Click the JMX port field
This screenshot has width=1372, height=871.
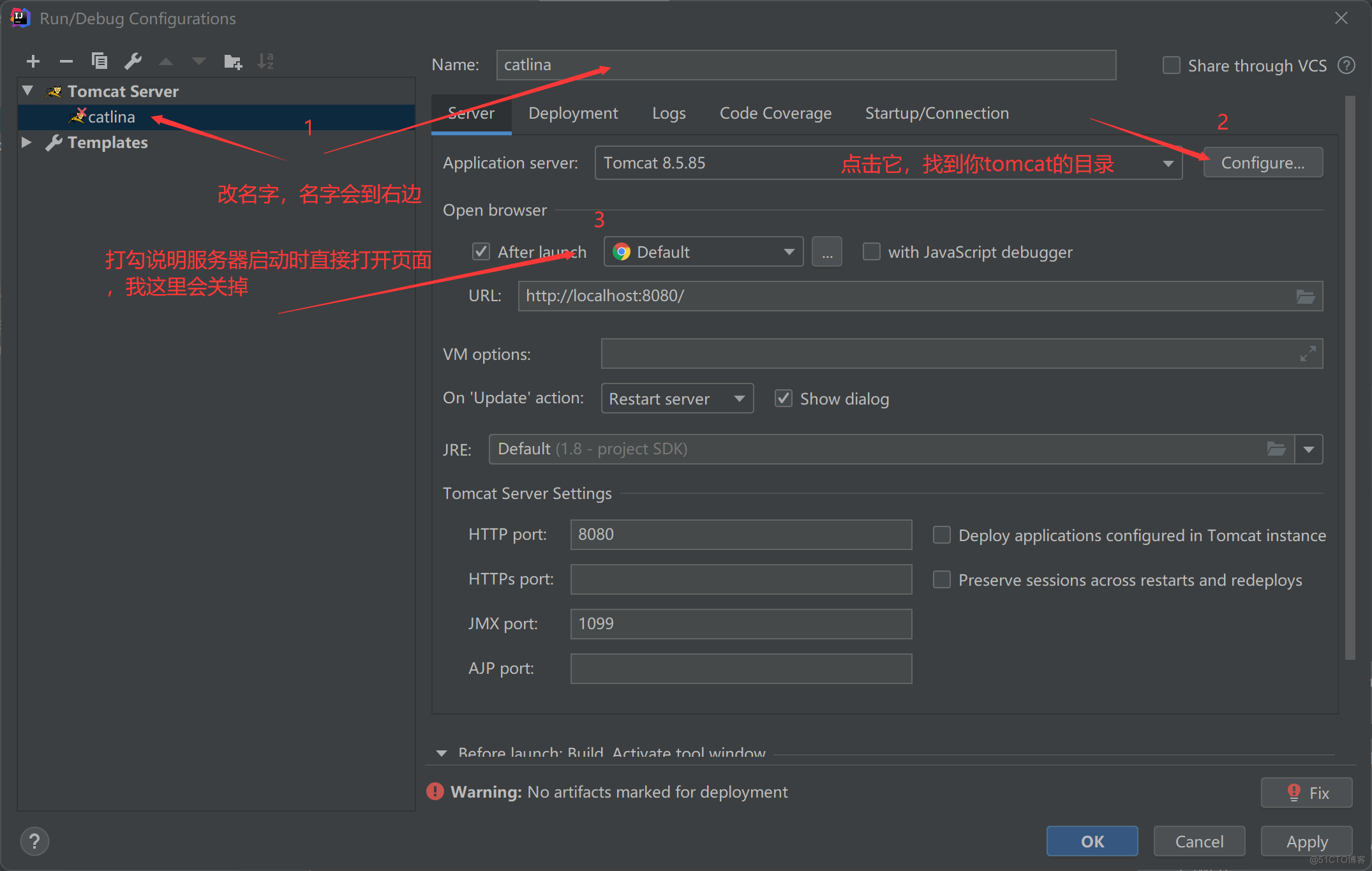[x=741, y=624]
